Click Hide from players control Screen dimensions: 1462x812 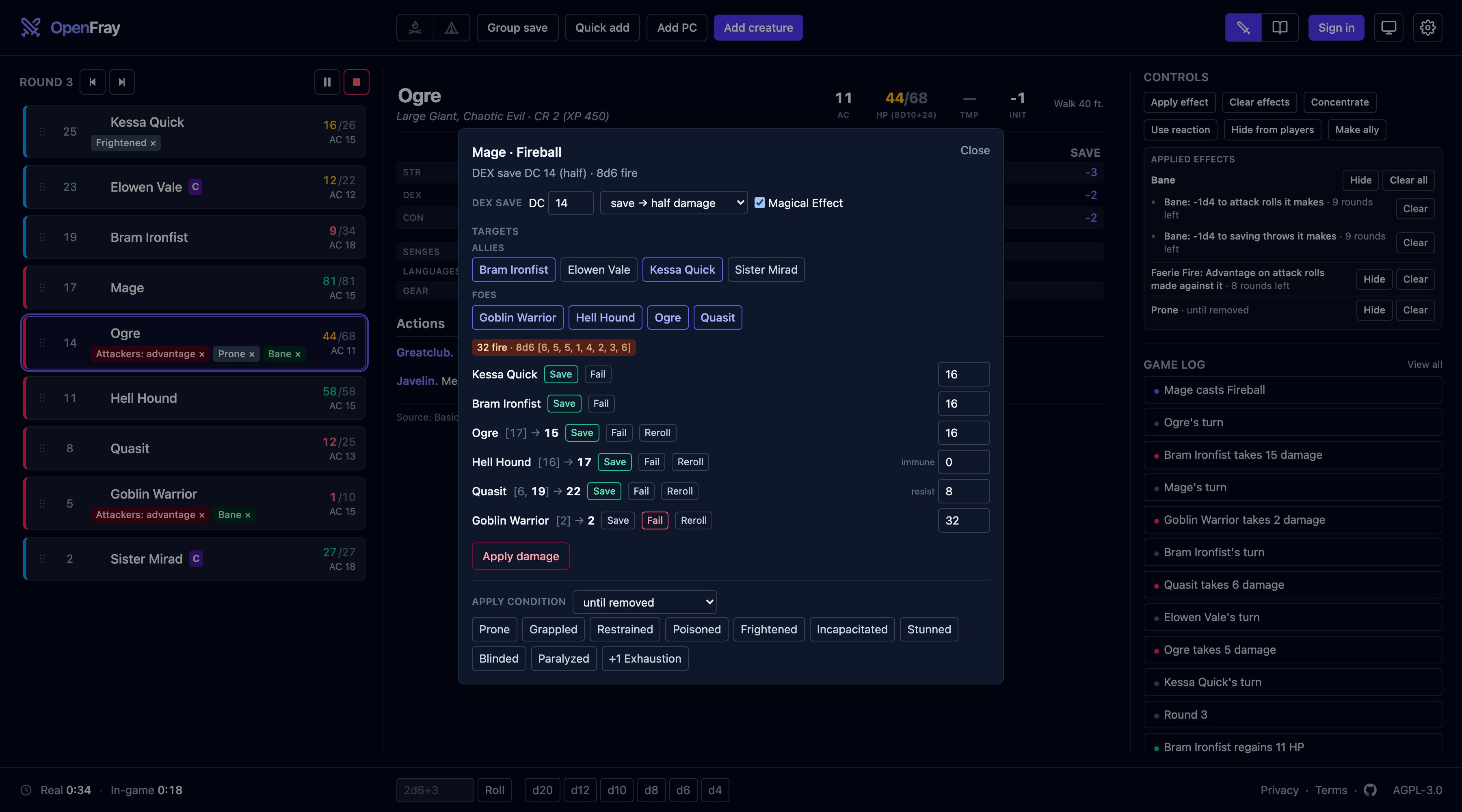(1272, 130)
